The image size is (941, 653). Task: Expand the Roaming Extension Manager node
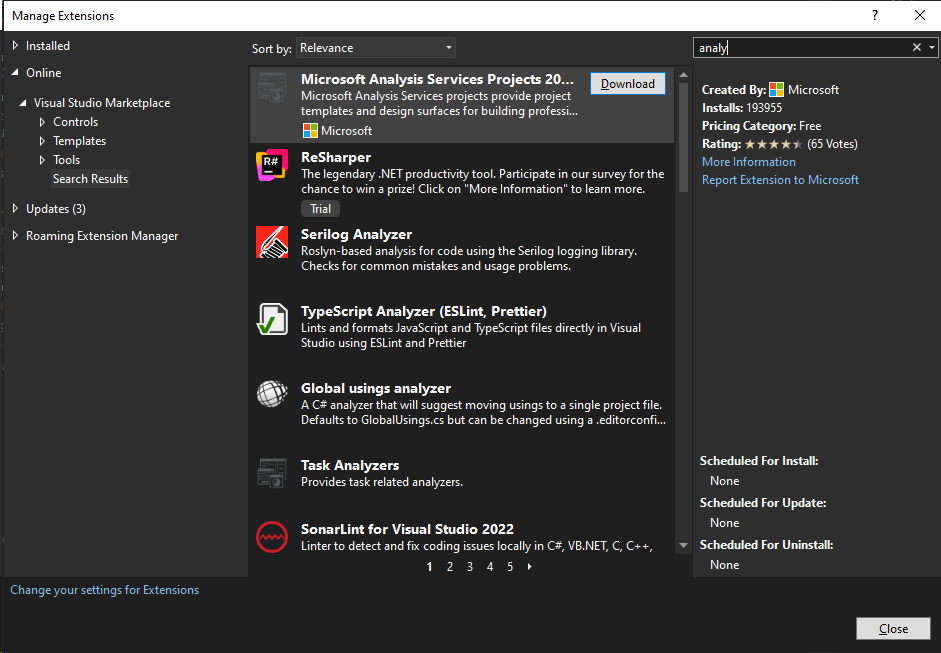click(15, 236)
